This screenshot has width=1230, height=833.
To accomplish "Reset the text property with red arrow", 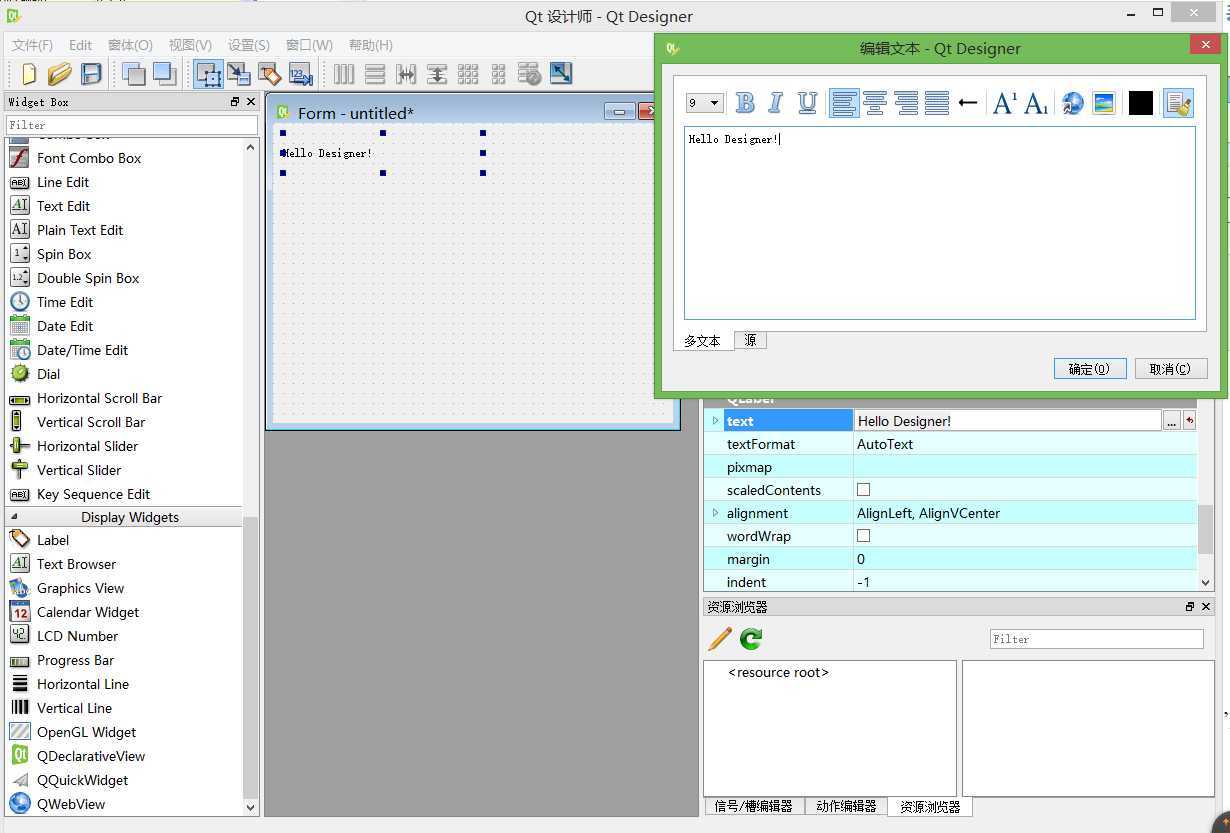I will (1189, 421).
